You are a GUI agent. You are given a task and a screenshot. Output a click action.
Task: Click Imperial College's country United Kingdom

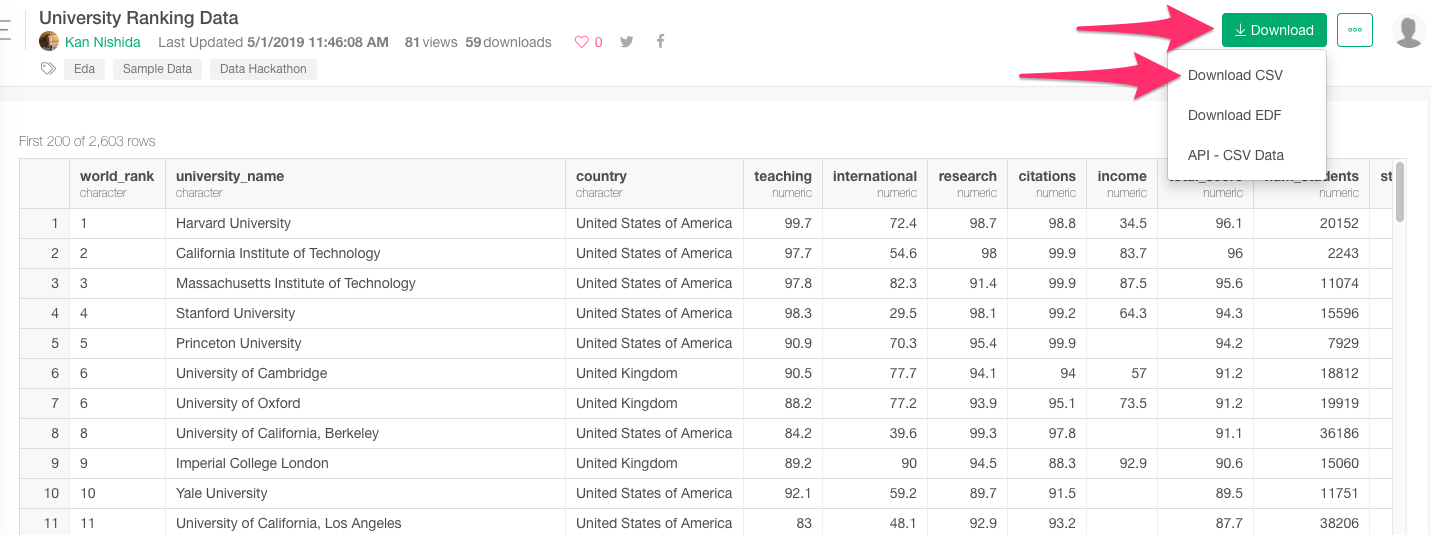click(626, 463)
